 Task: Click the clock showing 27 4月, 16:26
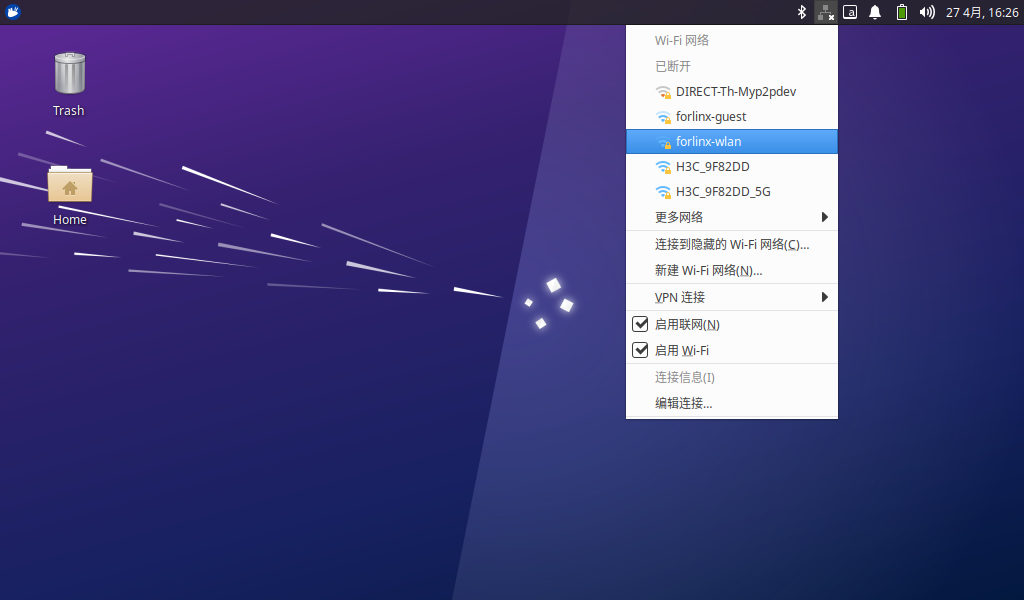coord(982,12)
